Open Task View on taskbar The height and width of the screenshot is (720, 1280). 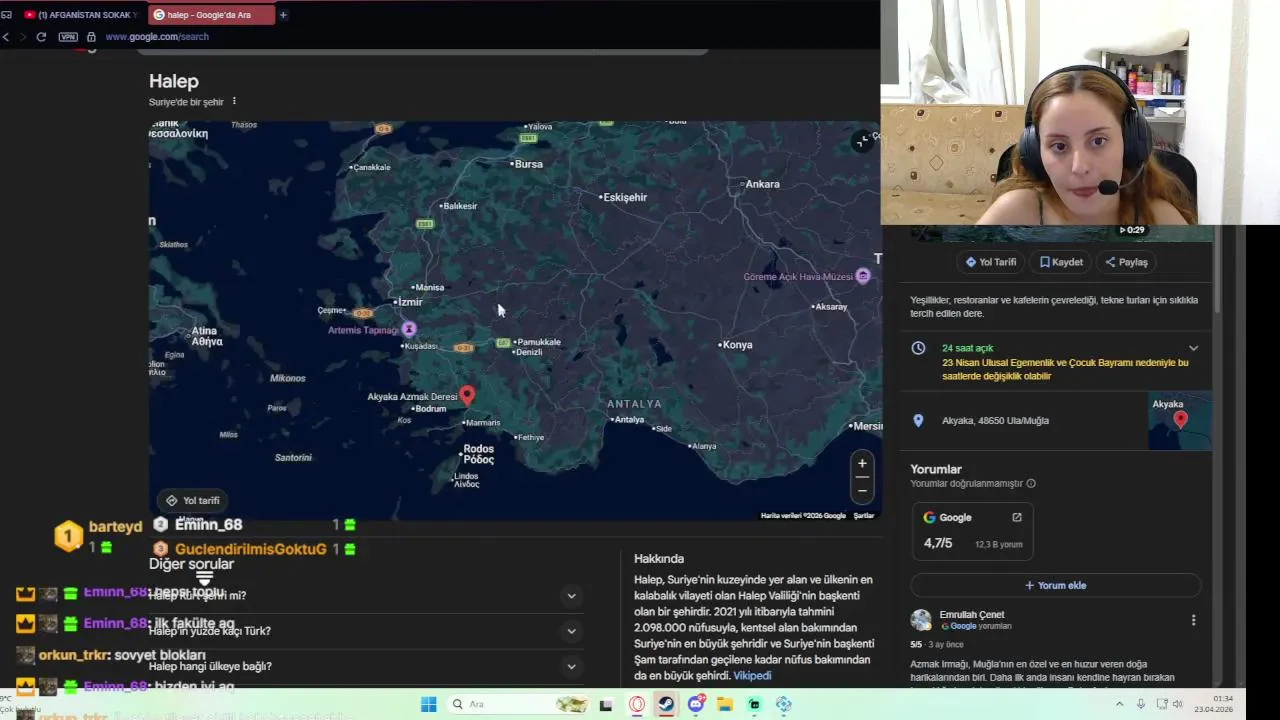pyautogui.click(x=606, y=705)
